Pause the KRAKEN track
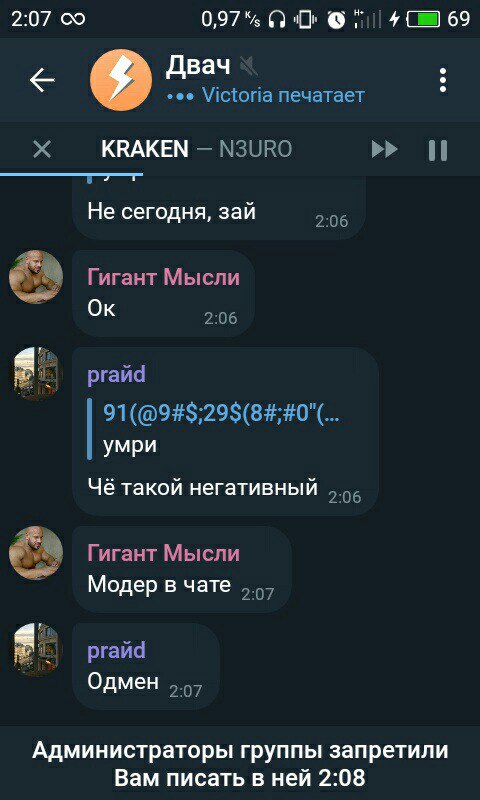The image size is (480, 800). [x=438, y=150]
